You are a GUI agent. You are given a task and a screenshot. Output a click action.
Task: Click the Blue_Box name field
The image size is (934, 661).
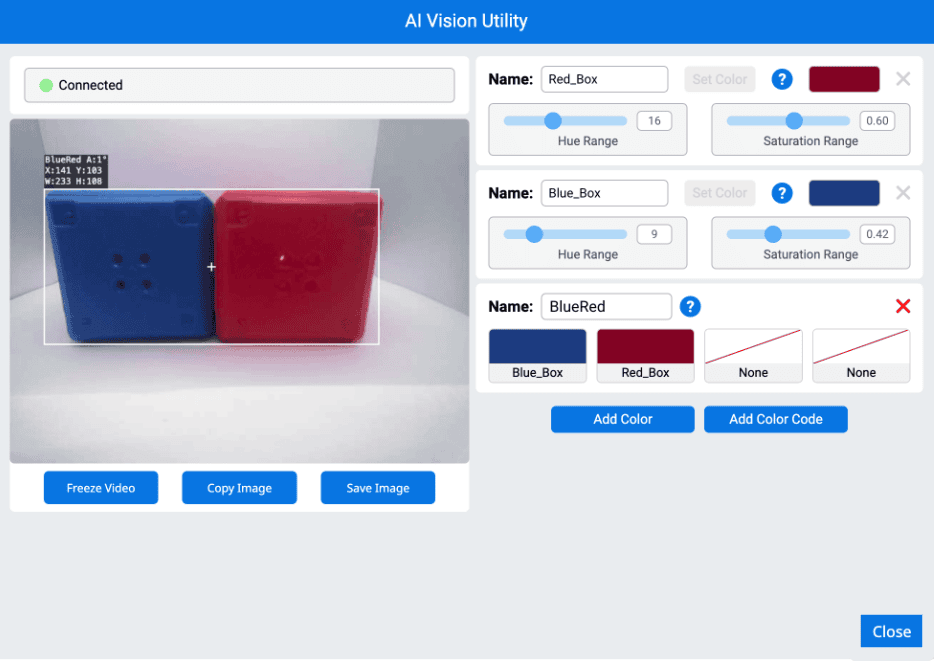tap(604, 193)
